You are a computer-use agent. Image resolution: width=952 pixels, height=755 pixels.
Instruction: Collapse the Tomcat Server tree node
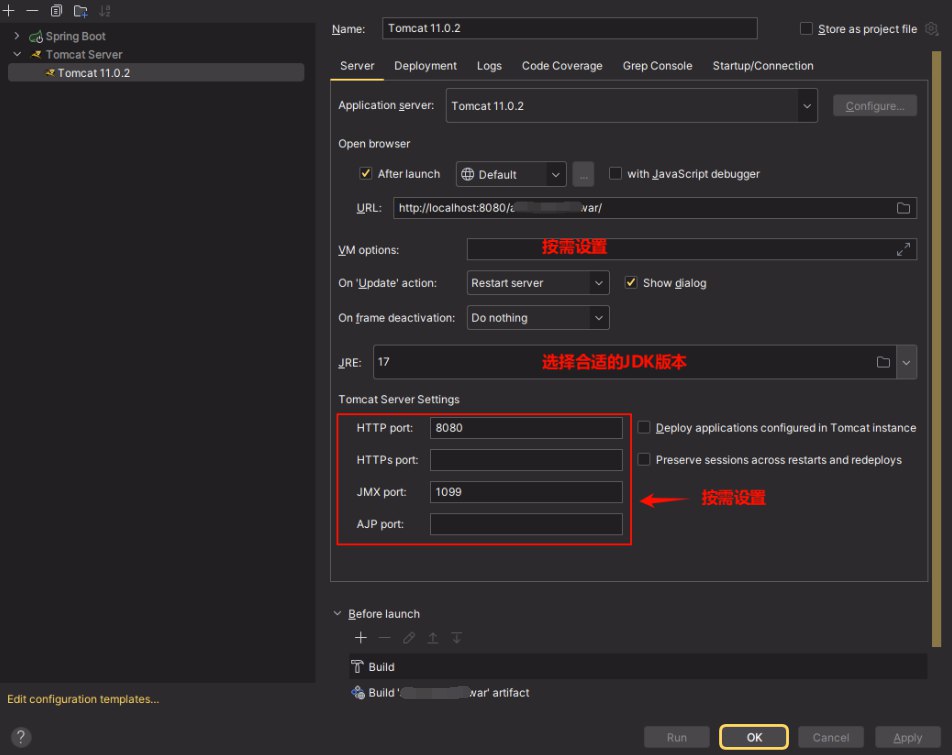(x=17, y=55)
